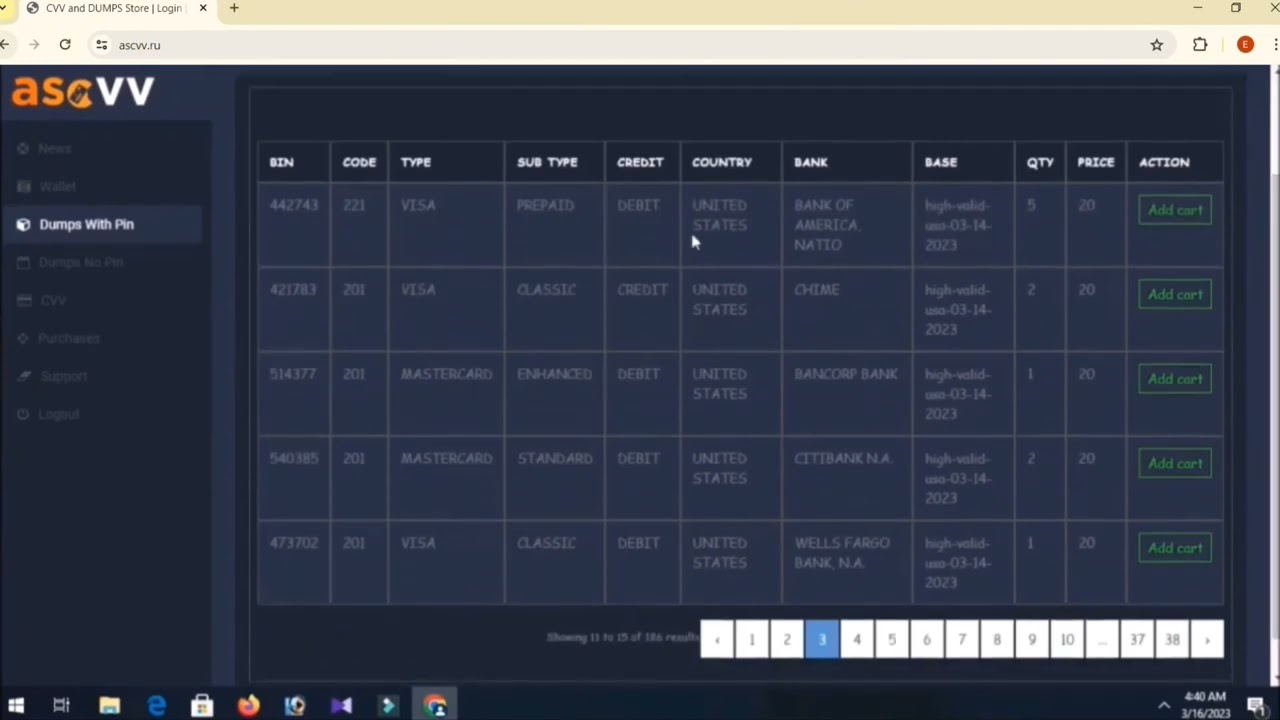
Task: Go to results page 38
Action: pos(1172,639)
